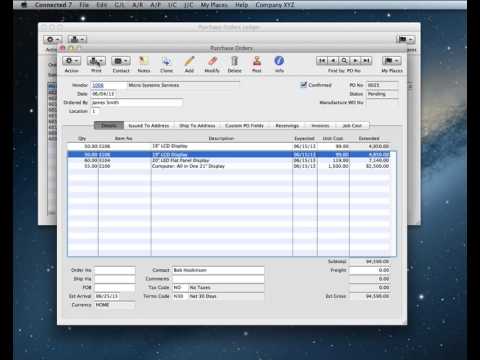Expand the Contact dropdown in toolbar
Screen dimensions: 480x360
click(121, 61)
